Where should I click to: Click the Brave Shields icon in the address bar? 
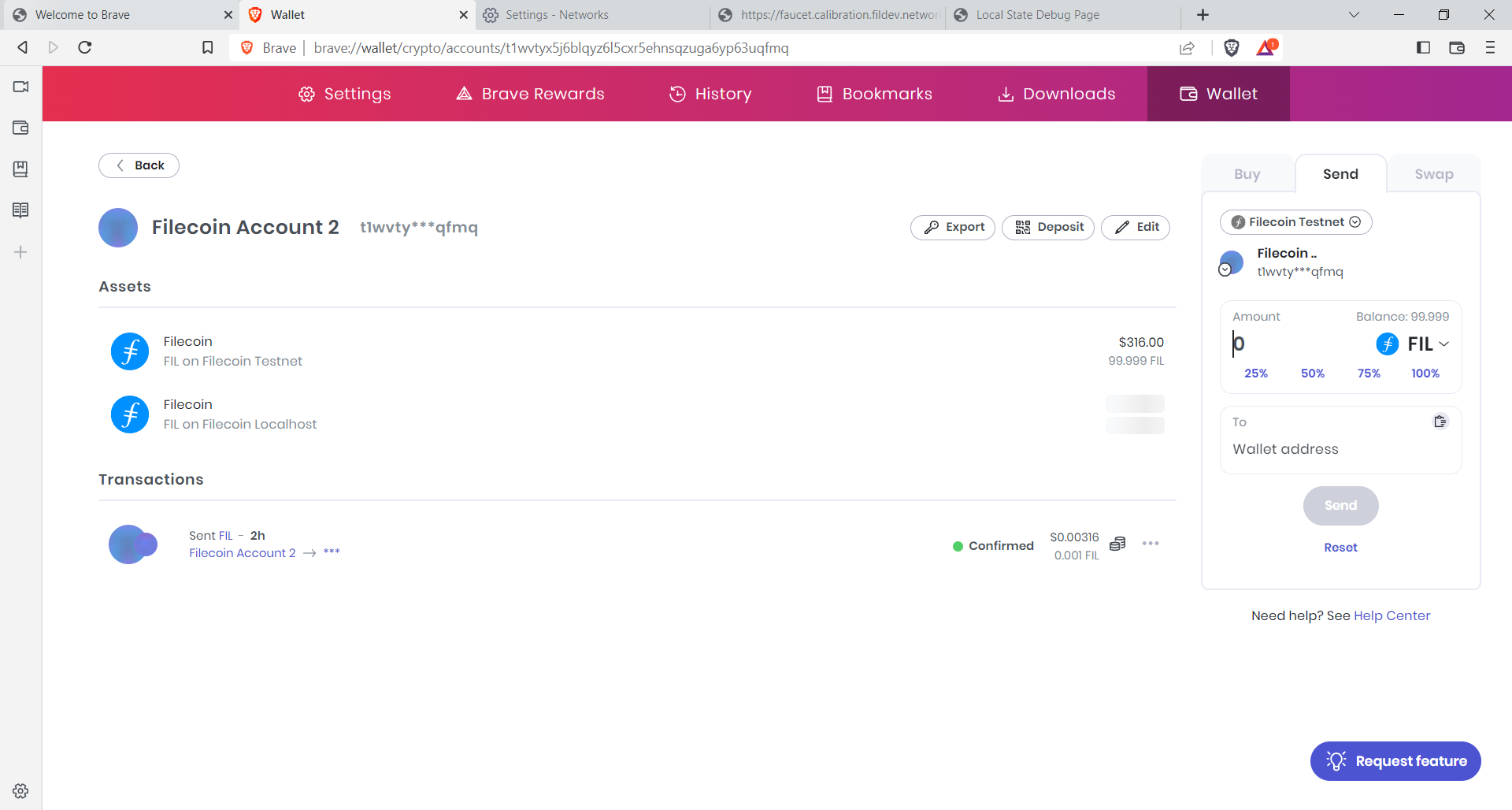point(1231,47)
